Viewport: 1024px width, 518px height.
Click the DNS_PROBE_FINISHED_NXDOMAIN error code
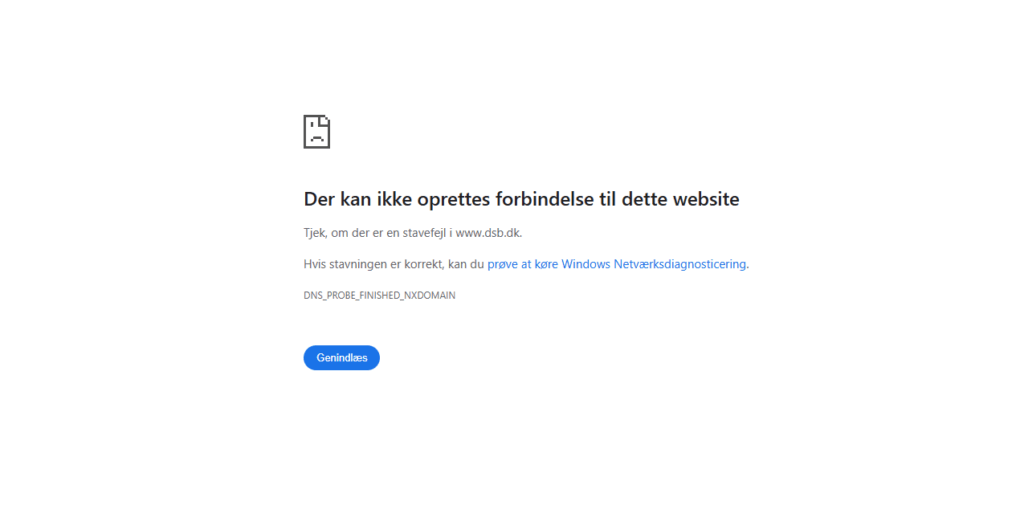[379, 295]
